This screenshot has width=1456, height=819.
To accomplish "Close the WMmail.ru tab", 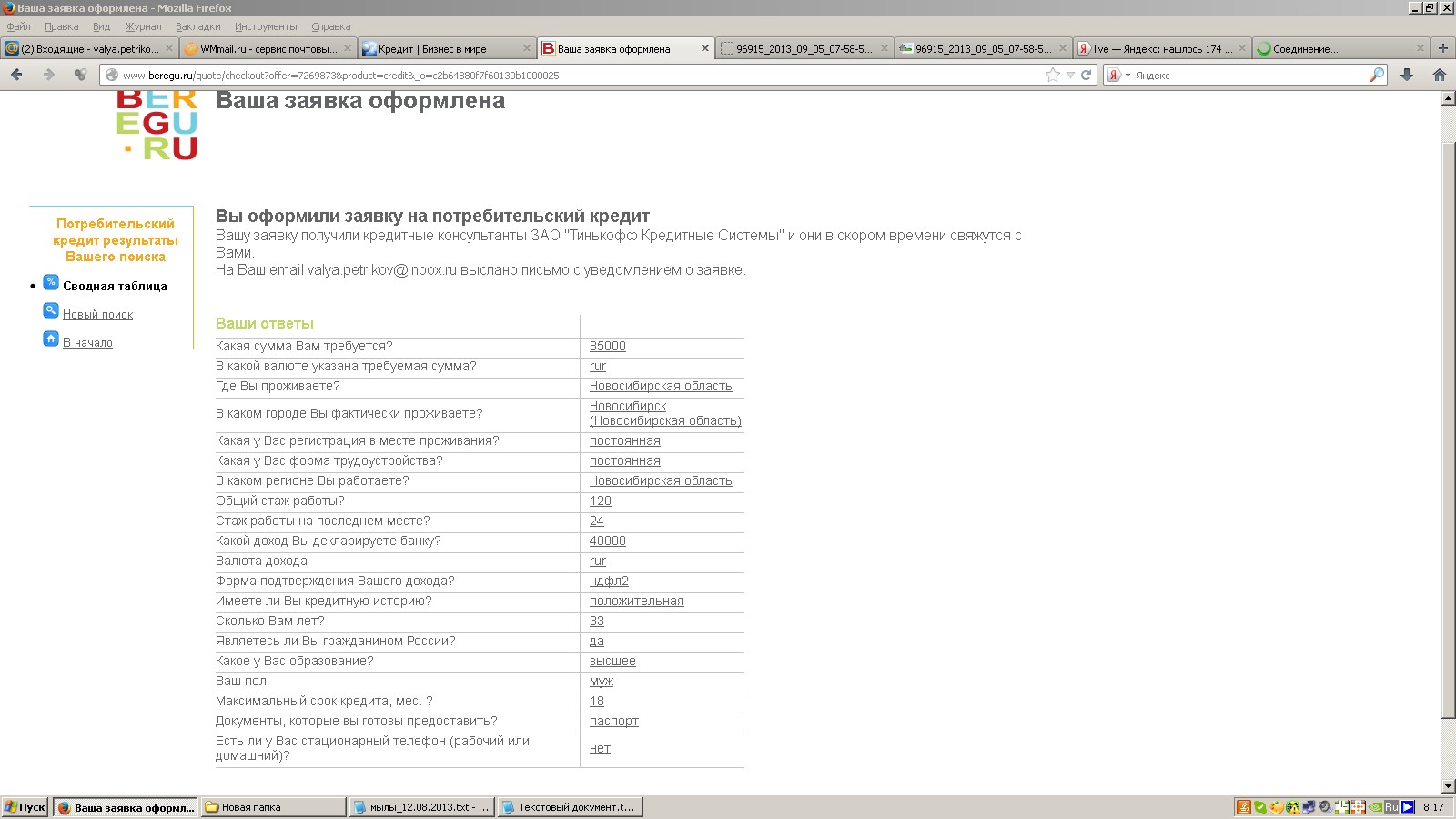I will pyautogui.click(x=347, y=49).
